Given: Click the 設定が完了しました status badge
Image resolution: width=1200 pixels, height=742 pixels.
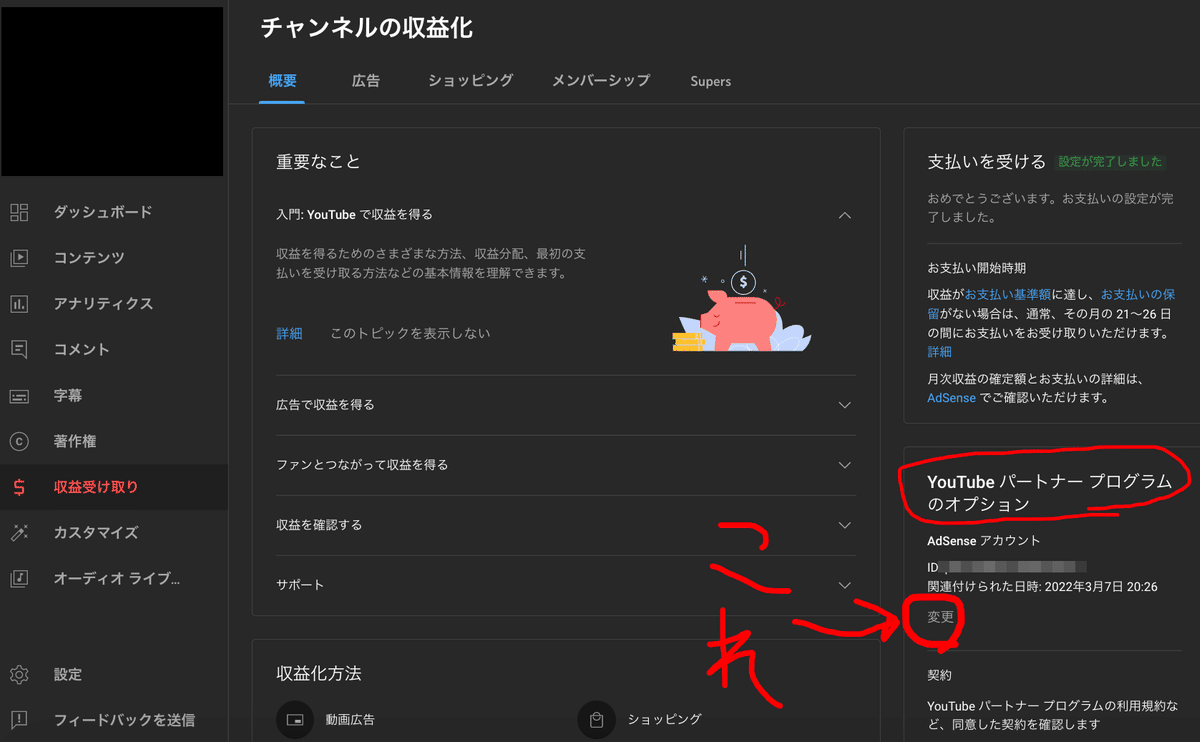Looking at the screenshot, I should [x=1111, y=162].
